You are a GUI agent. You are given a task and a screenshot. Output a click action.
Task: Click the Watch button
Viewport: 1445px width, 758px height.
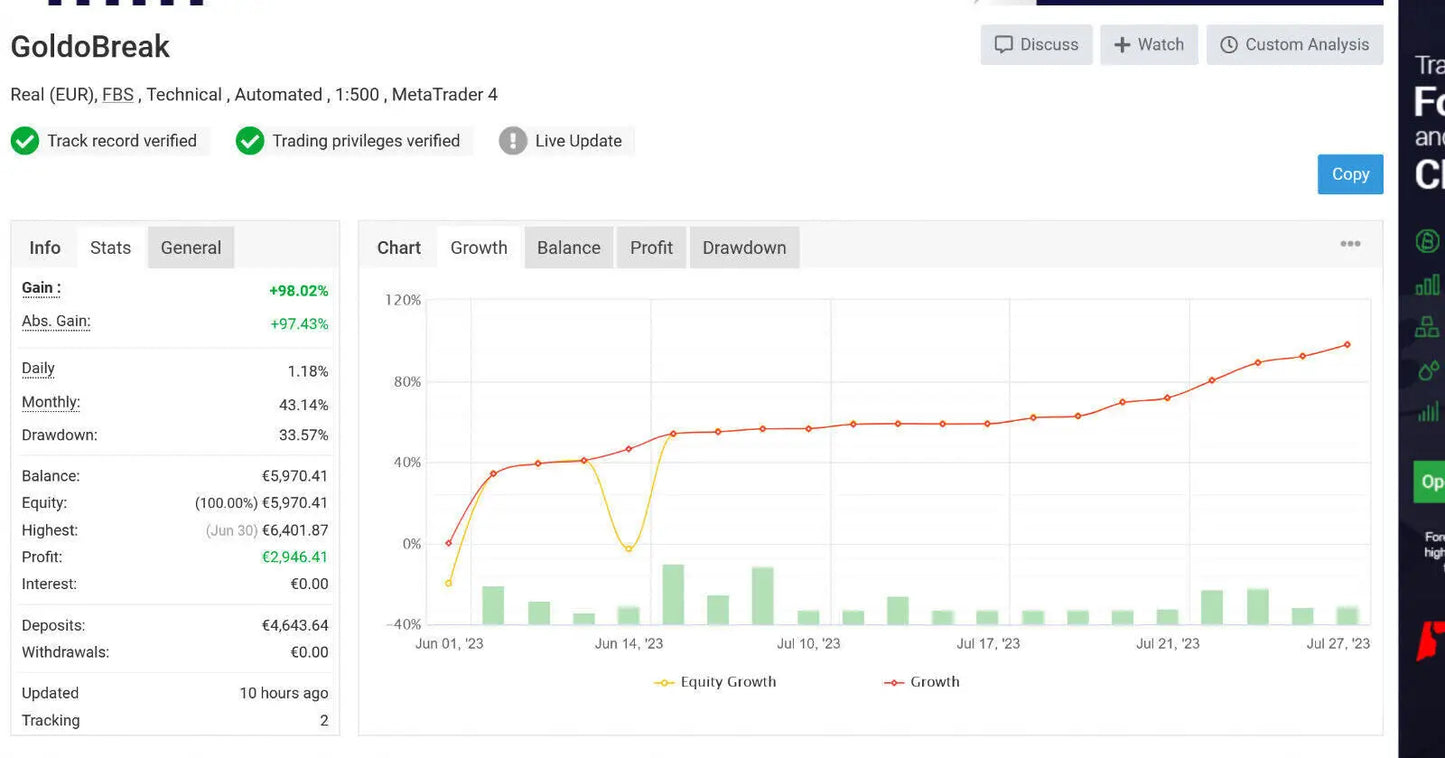coord(1149,45)
